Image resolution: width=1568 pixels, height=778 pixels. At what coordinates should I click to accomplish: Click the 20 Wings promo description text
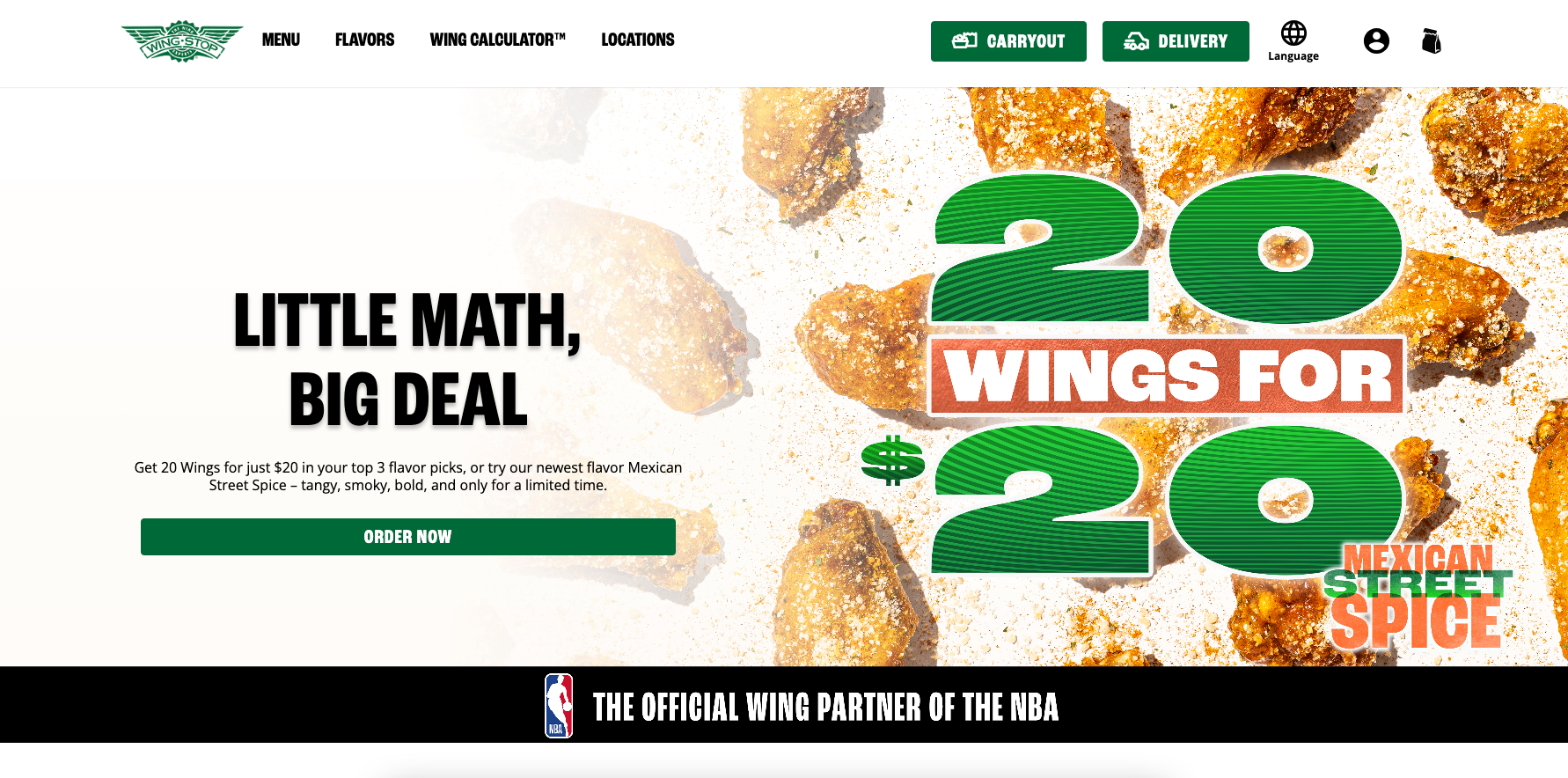(x=408, y=476)
